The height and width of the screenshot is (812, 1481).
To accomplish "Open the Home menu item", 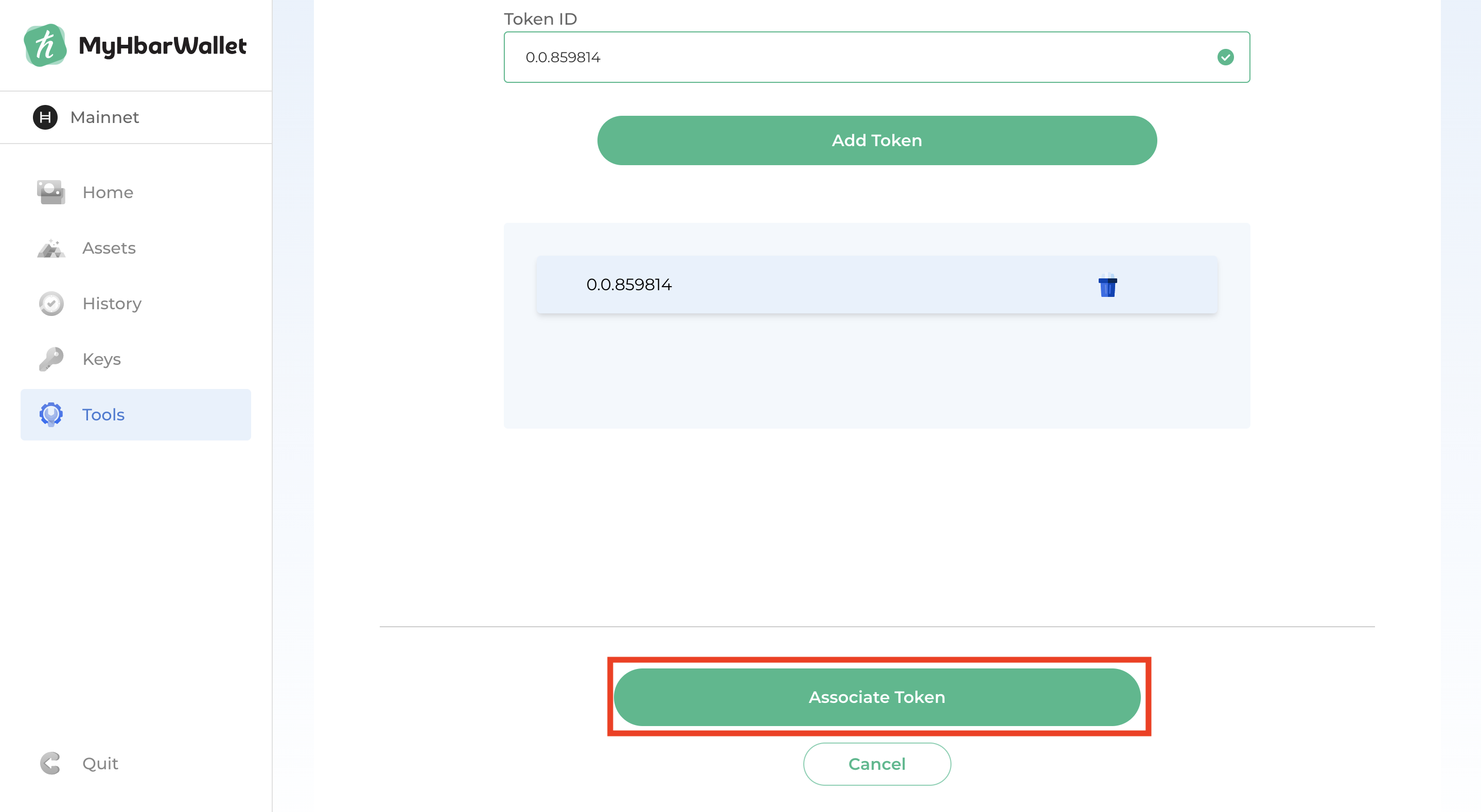I will (x=108, y=192).
